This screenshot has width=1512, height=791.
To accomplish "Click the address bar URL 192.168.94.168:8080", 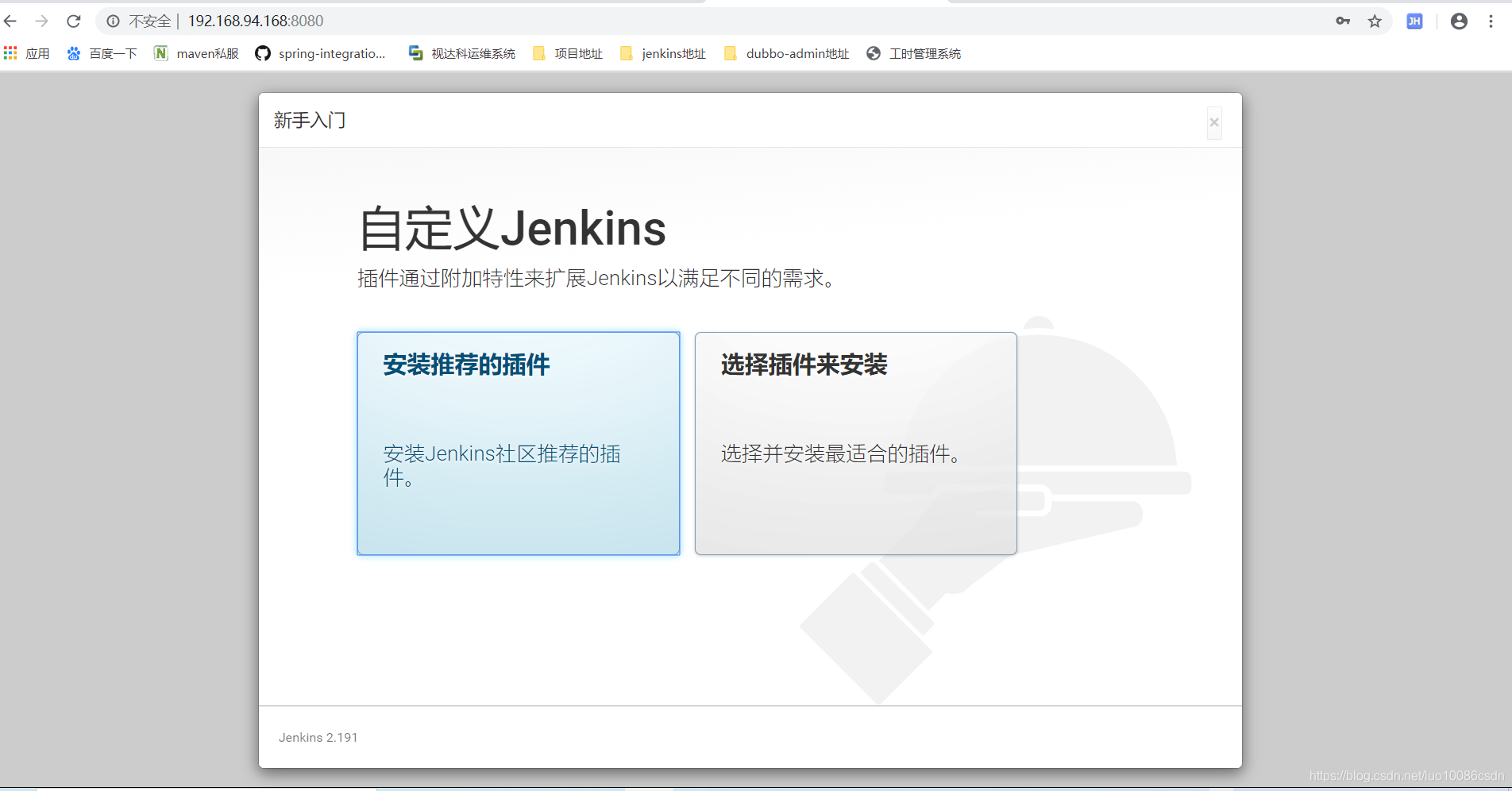I will 256,21.
